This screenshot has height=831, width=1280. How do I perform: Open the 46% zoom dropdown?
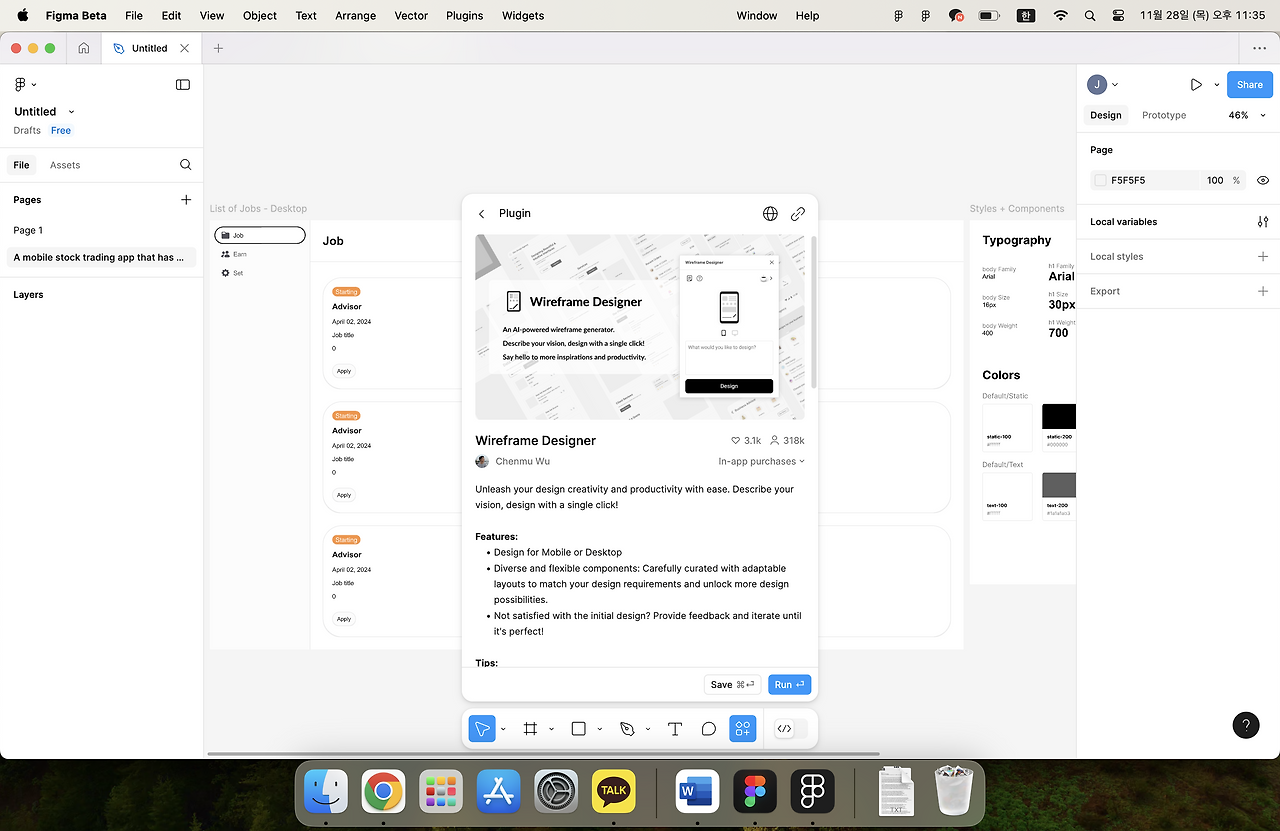(x=1247, y=115)
